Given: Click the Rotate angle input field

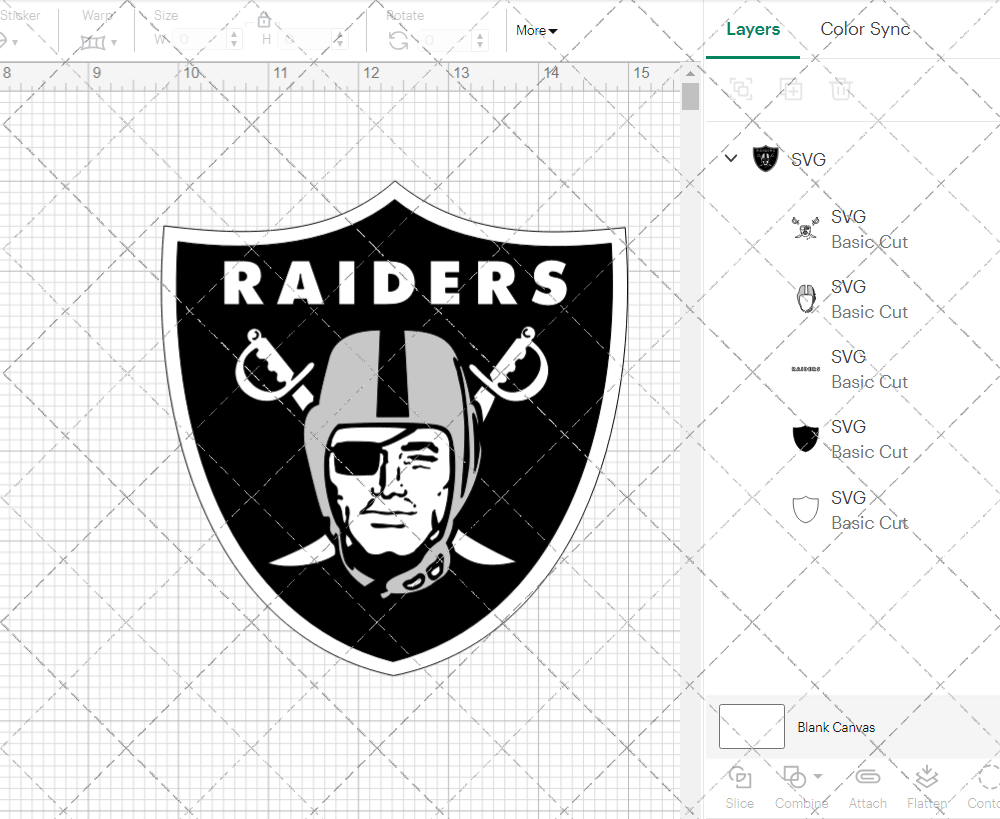Looking at the screenshot, I should tap(447, 41).
